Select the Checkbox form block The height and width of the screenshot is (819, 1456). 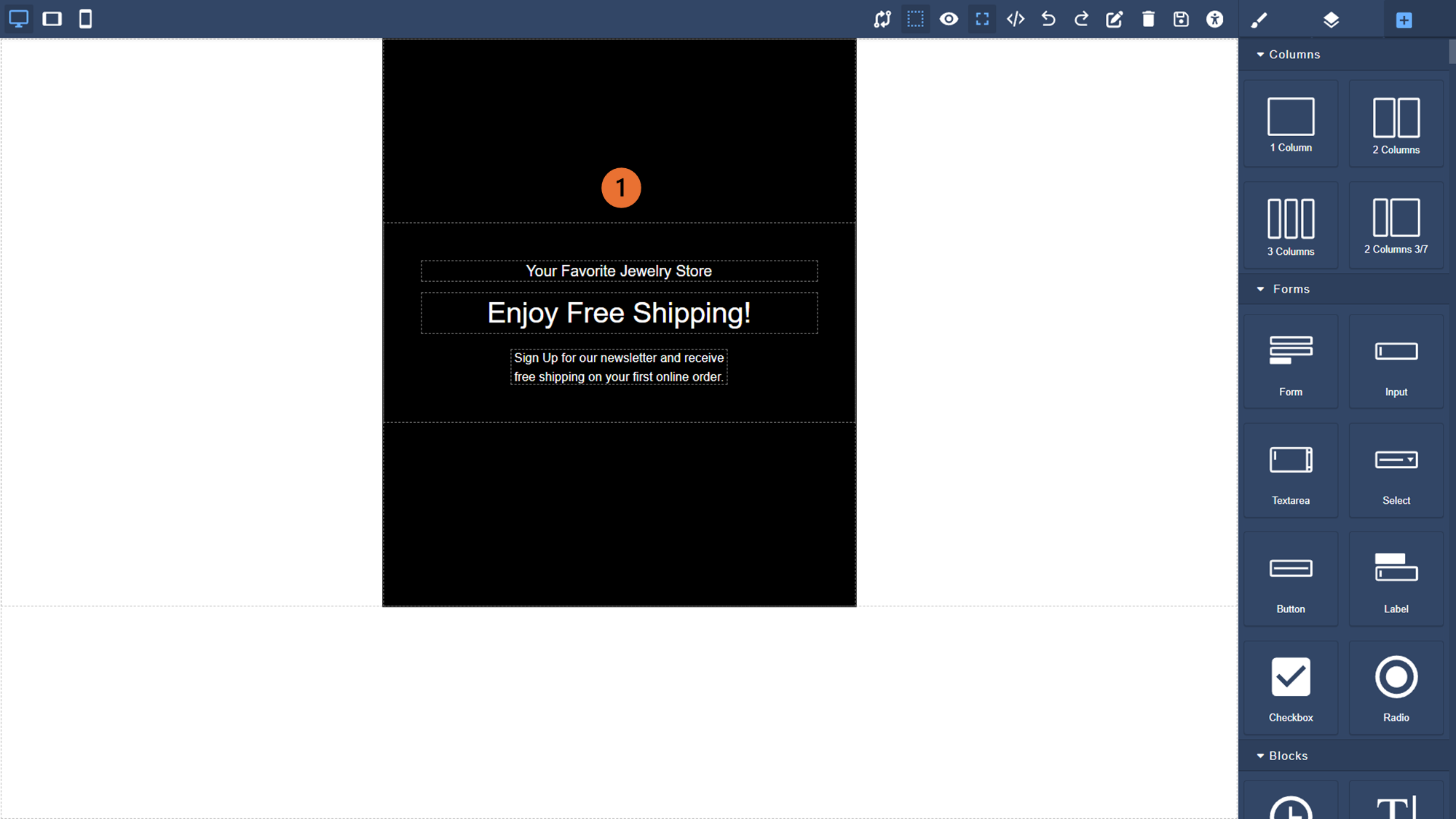1291,687
